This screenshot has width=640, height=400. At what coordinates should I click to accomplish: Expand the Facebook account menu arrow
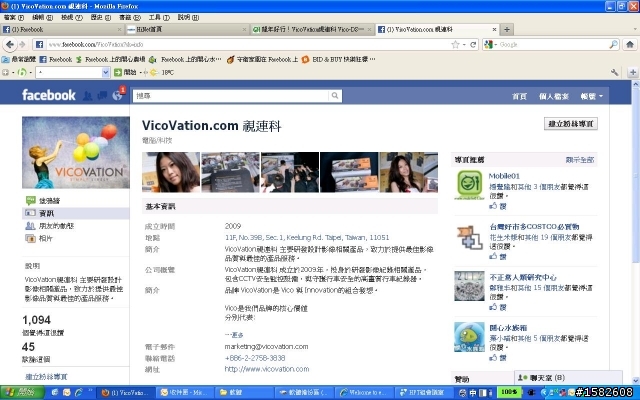tap(601, 96)
